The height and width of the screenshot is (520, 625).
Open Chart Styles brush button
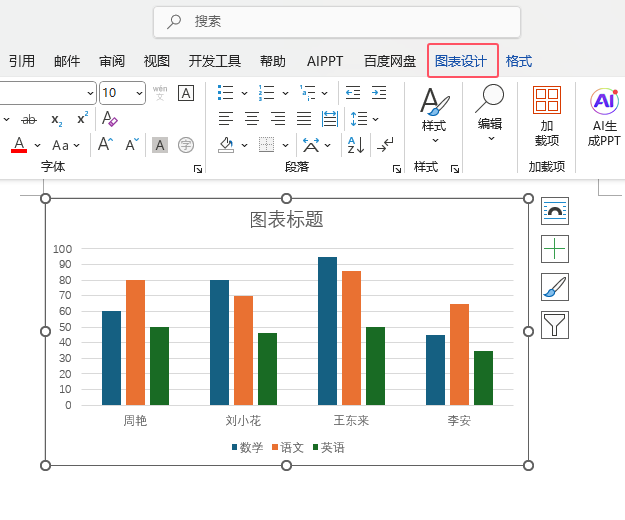pyautogui.click(x=555, y=287)
